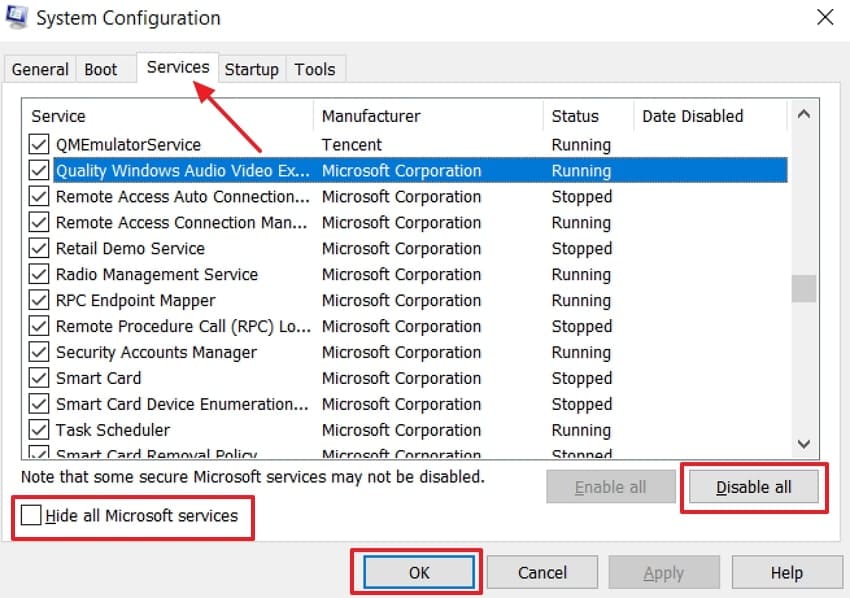Click the Cancel button
Screen dimensions: 850x598
(x=542, y=572)
